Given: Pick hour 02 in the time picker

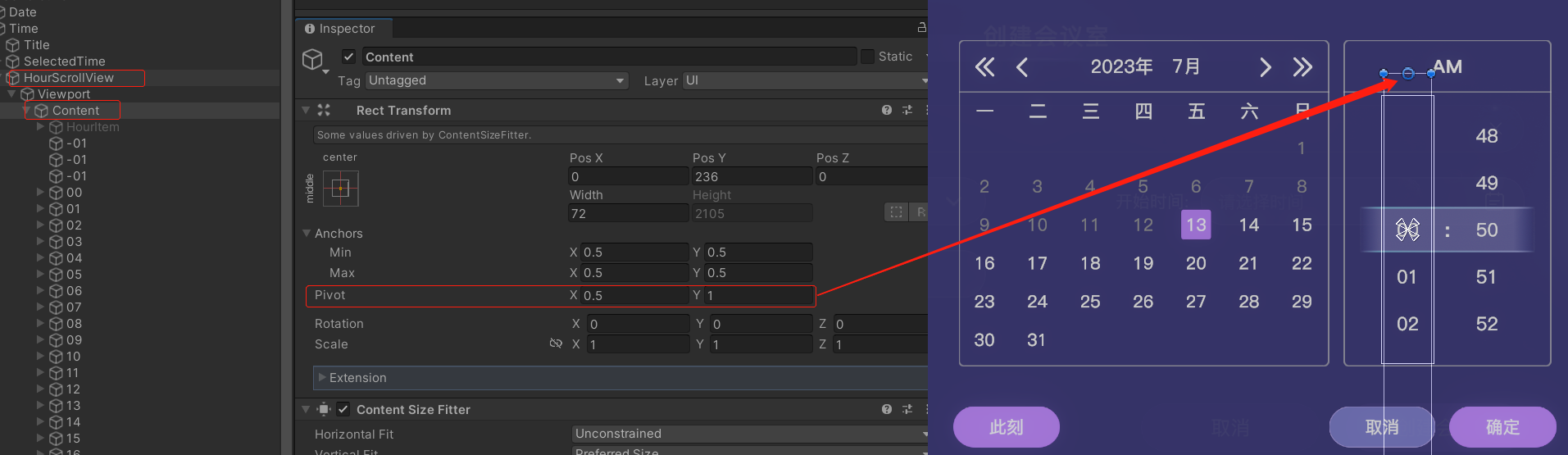Looking at the screenshot, I should 1407,324.
